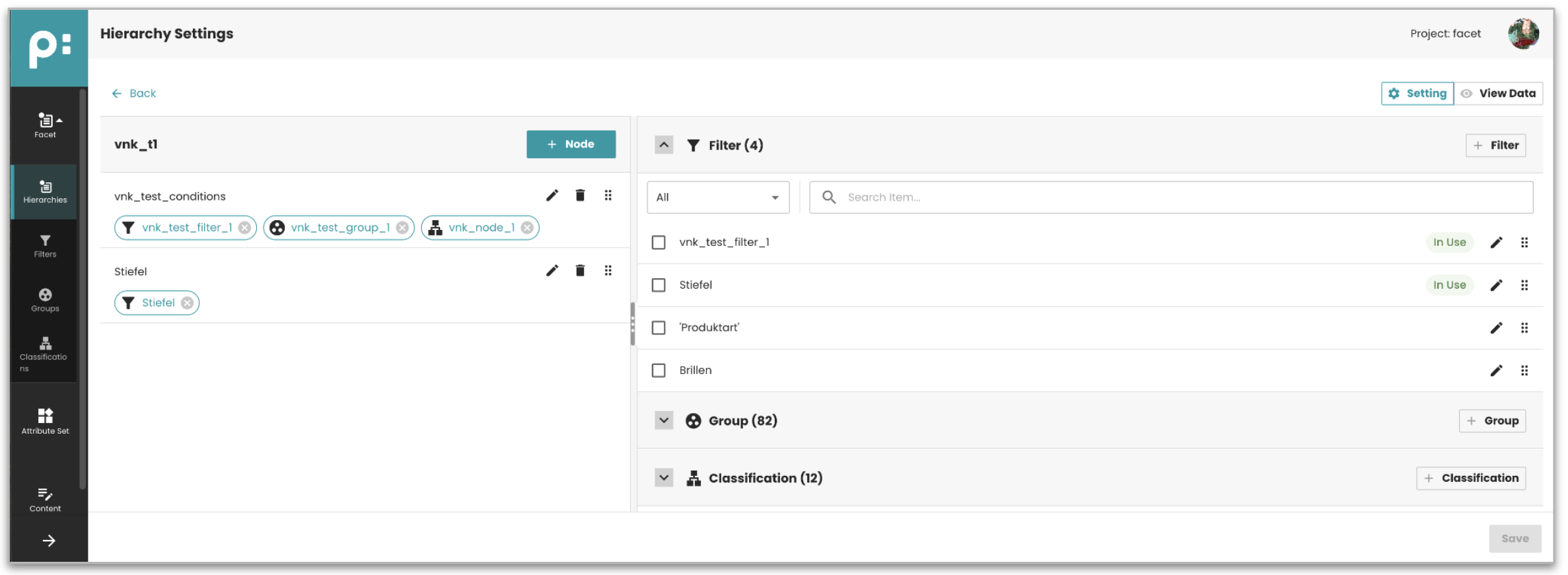Screen dimensions: 1568x575
Task: Delete the Stiefel node
Action: click(579, 270)
